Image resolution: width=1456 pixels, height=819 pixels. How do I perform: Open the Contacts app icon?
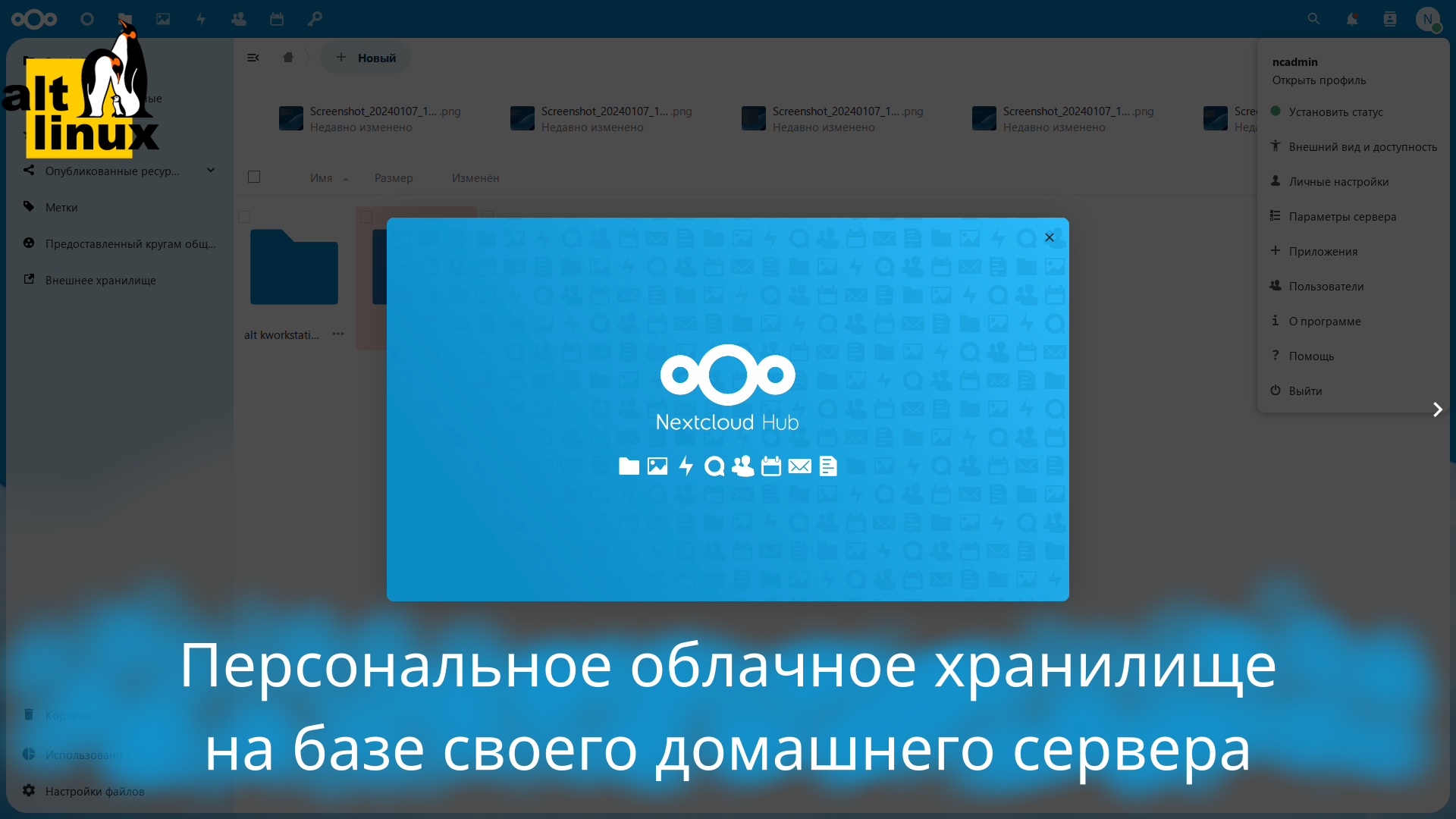tap(238, 18)
